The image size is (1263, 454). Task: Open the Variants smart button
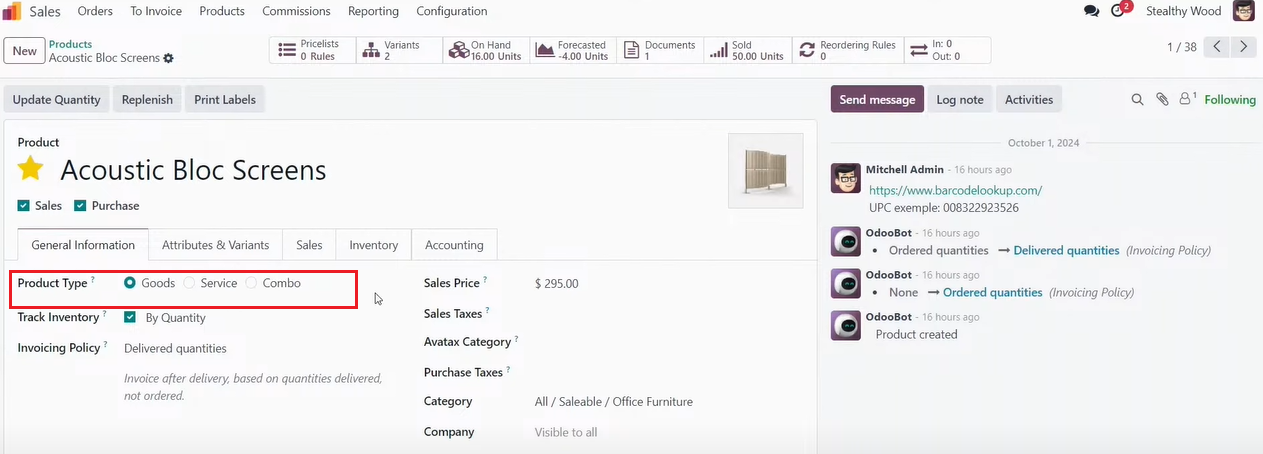[x=399, y=50]
